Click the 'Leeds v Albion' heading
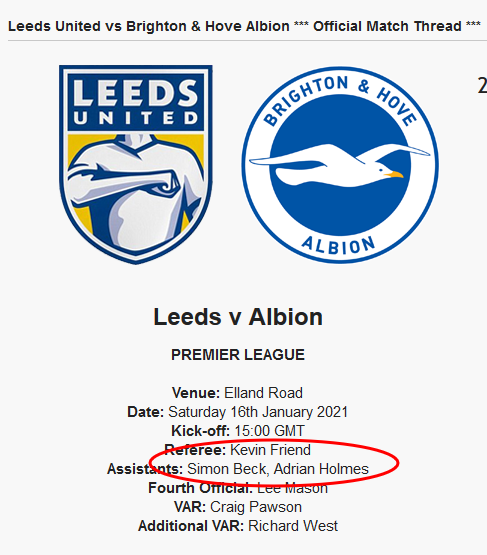This screenshot has width=487, height=555. pyautogui.click(x=238, y=317)
